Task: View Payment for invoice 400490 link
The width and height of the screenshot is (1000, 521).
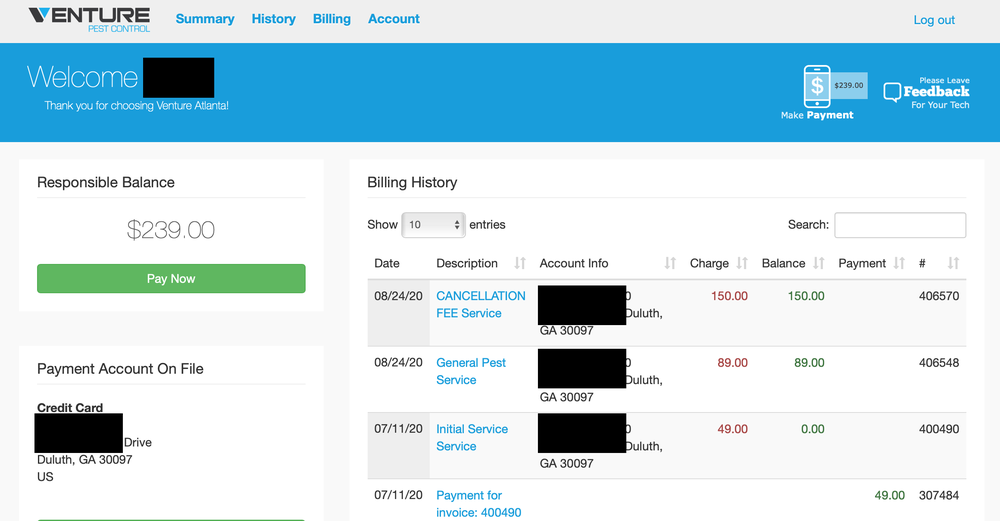Action: coord(478,503)
